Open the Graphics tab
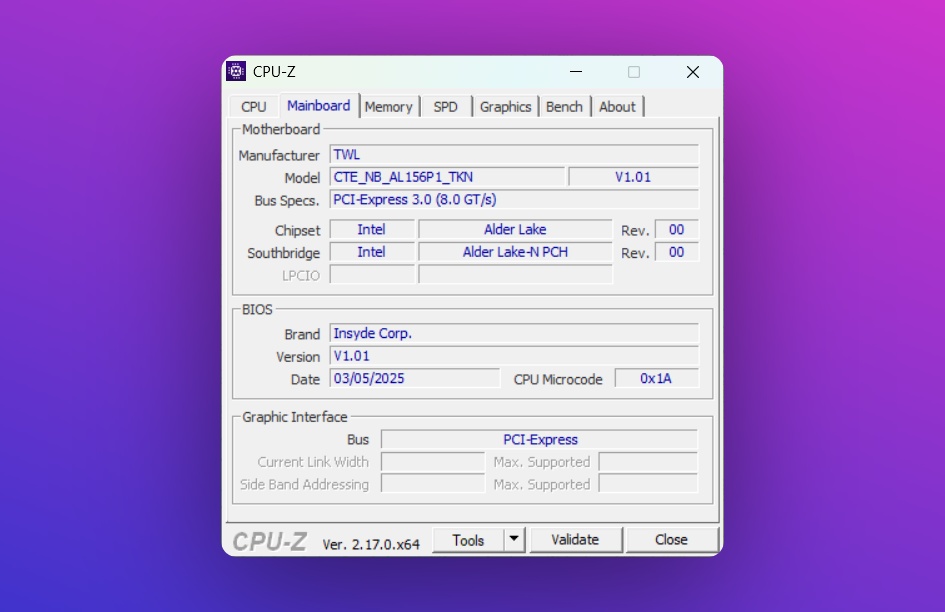The height and width of the screenshot is (612, 945). [x=505, y=107]
